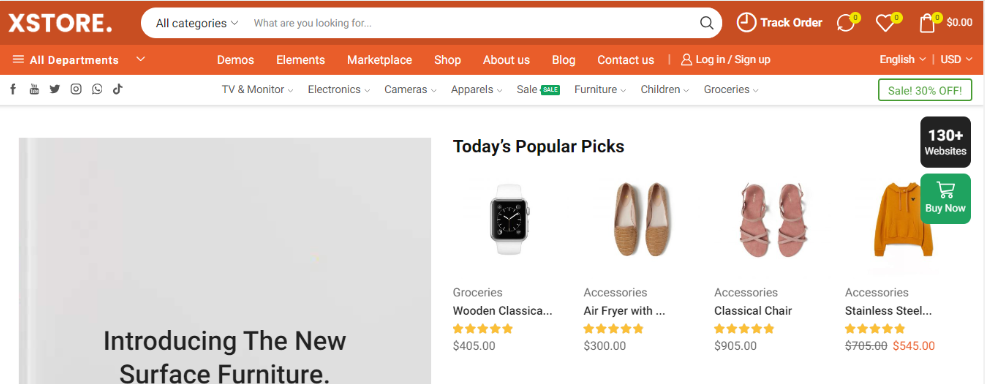Open the Marketplace menu item
The width and height of the screenshot is (985, 384).
(379, 60)
